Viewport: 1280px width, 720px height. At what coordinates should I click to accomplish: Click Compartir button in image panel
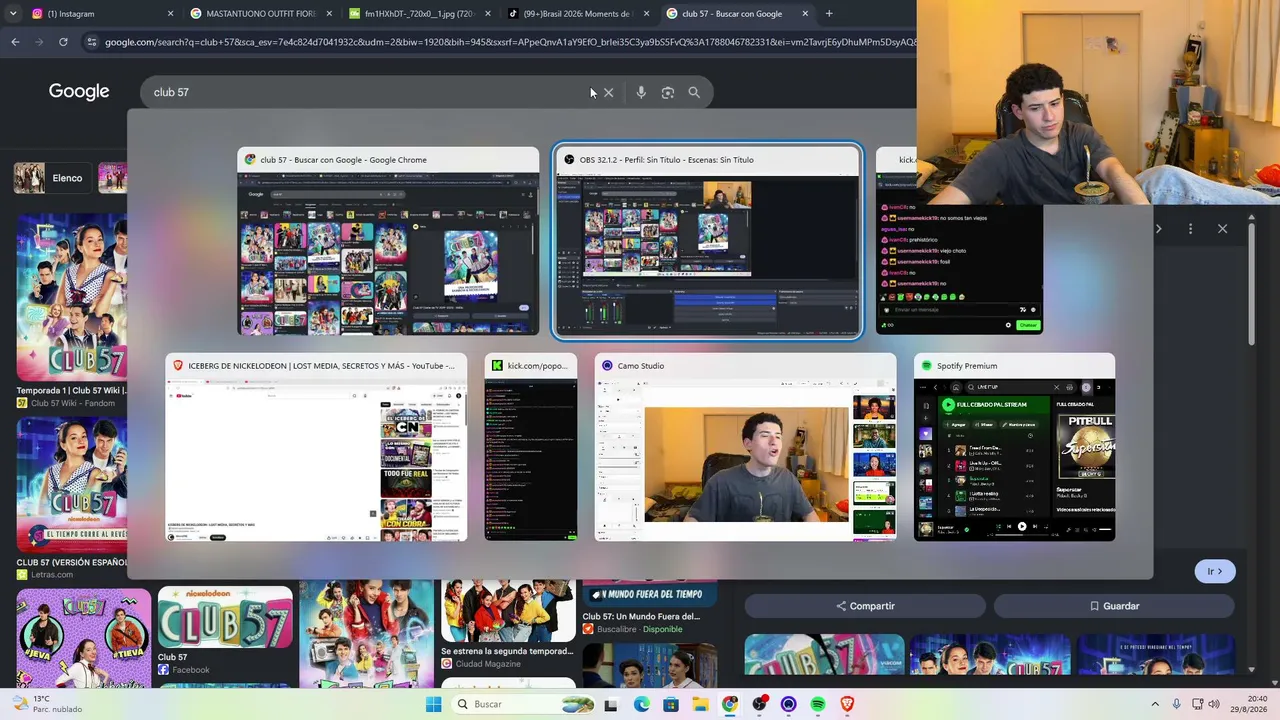pos(865,606)
